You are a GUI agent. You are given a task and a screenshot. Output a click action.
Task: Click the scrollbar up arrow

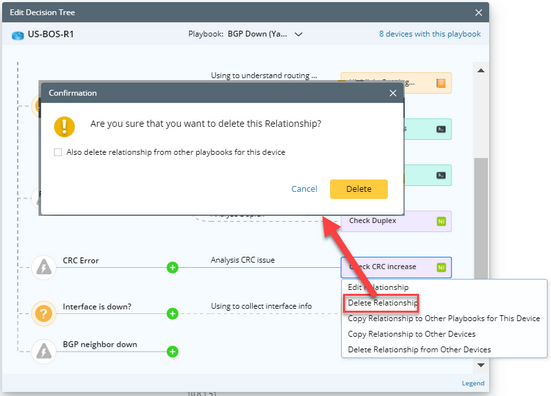coord(481,71)
